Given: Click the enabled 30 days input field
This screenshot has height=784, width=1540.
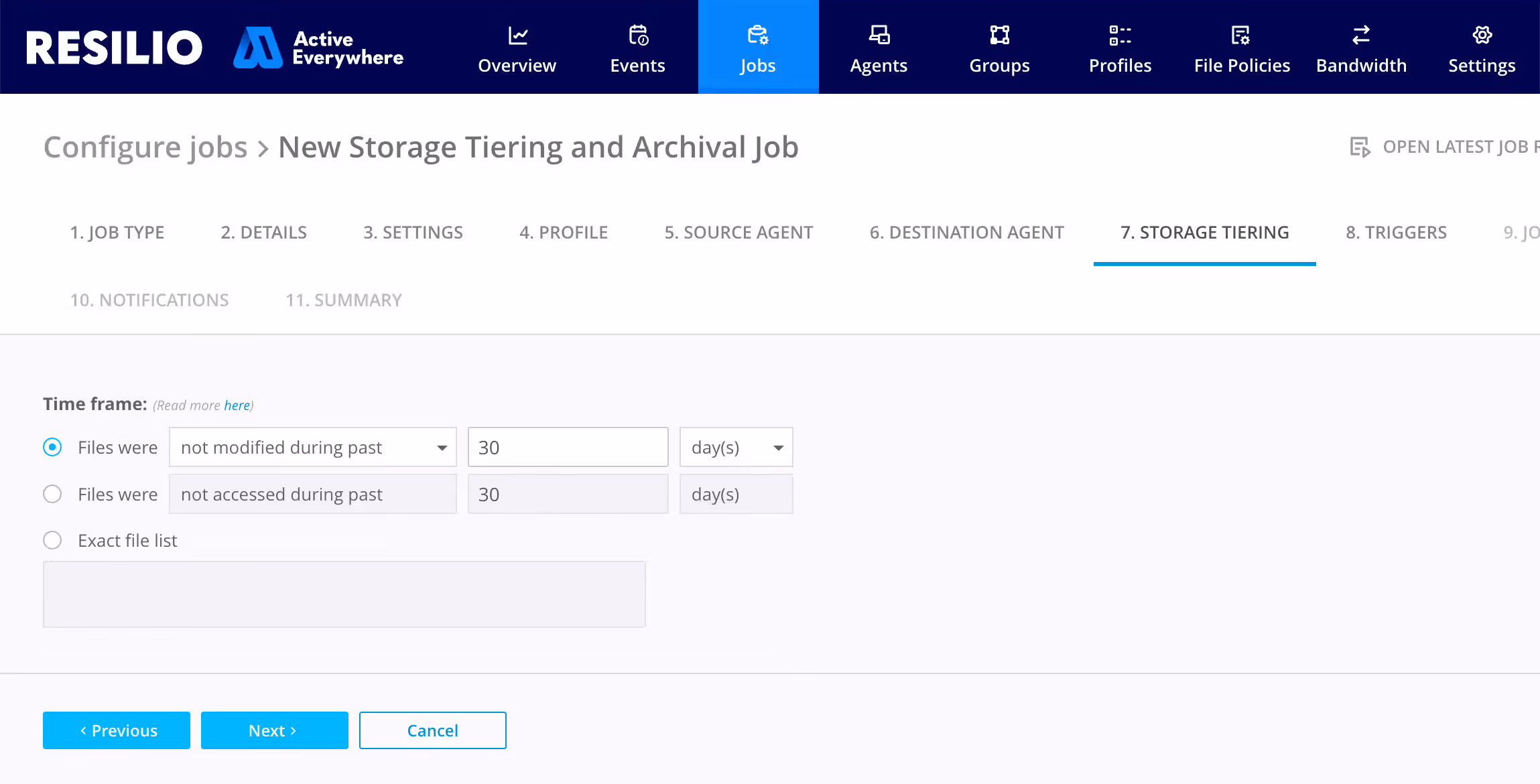Looking at the screenshot, I should [568, 447].
